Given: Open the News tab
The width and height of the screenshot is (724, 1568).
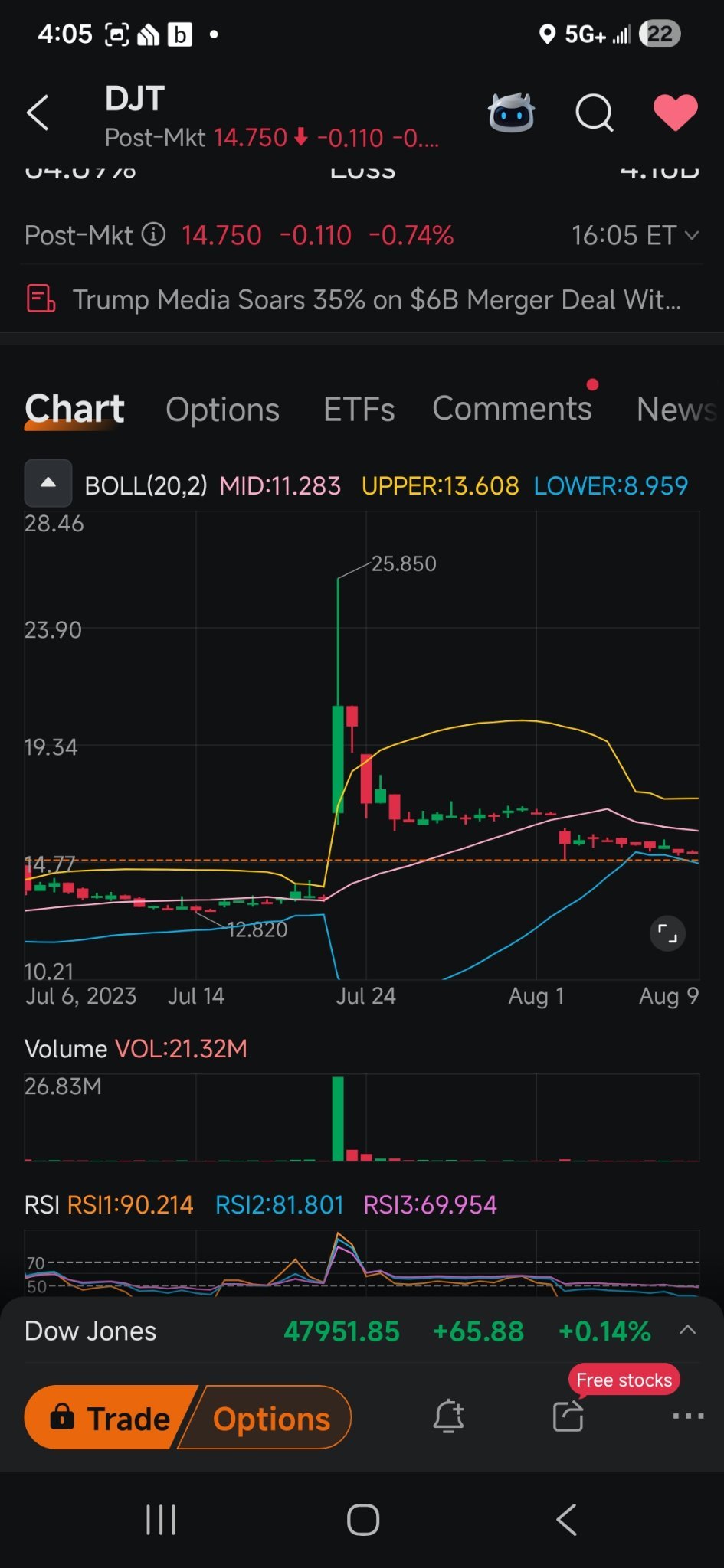Looking at the screenshot, I should [x=676, y=410].
